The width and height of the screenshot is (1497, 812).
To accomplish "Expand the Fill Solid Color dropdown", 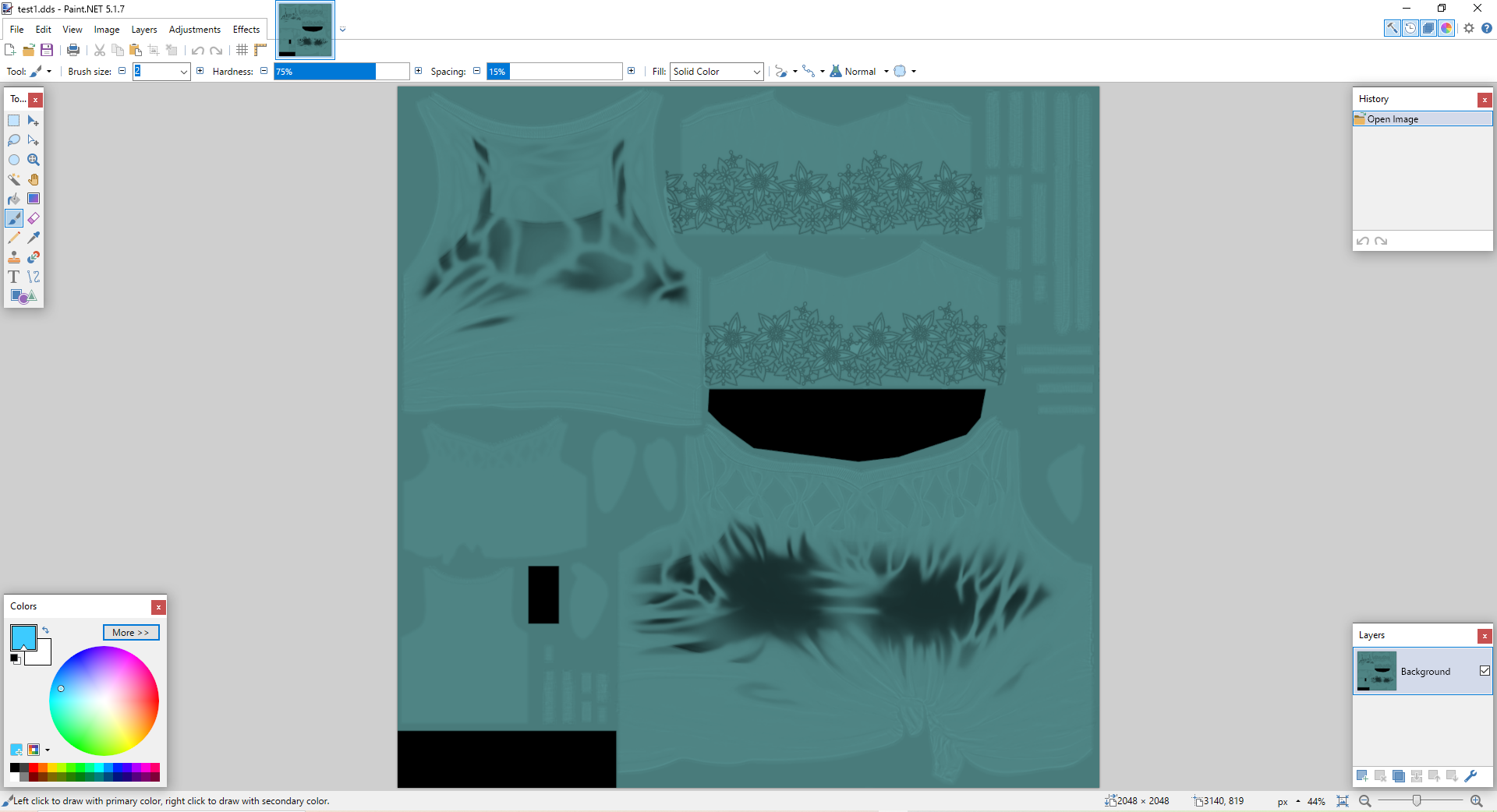I will [756, 72].
